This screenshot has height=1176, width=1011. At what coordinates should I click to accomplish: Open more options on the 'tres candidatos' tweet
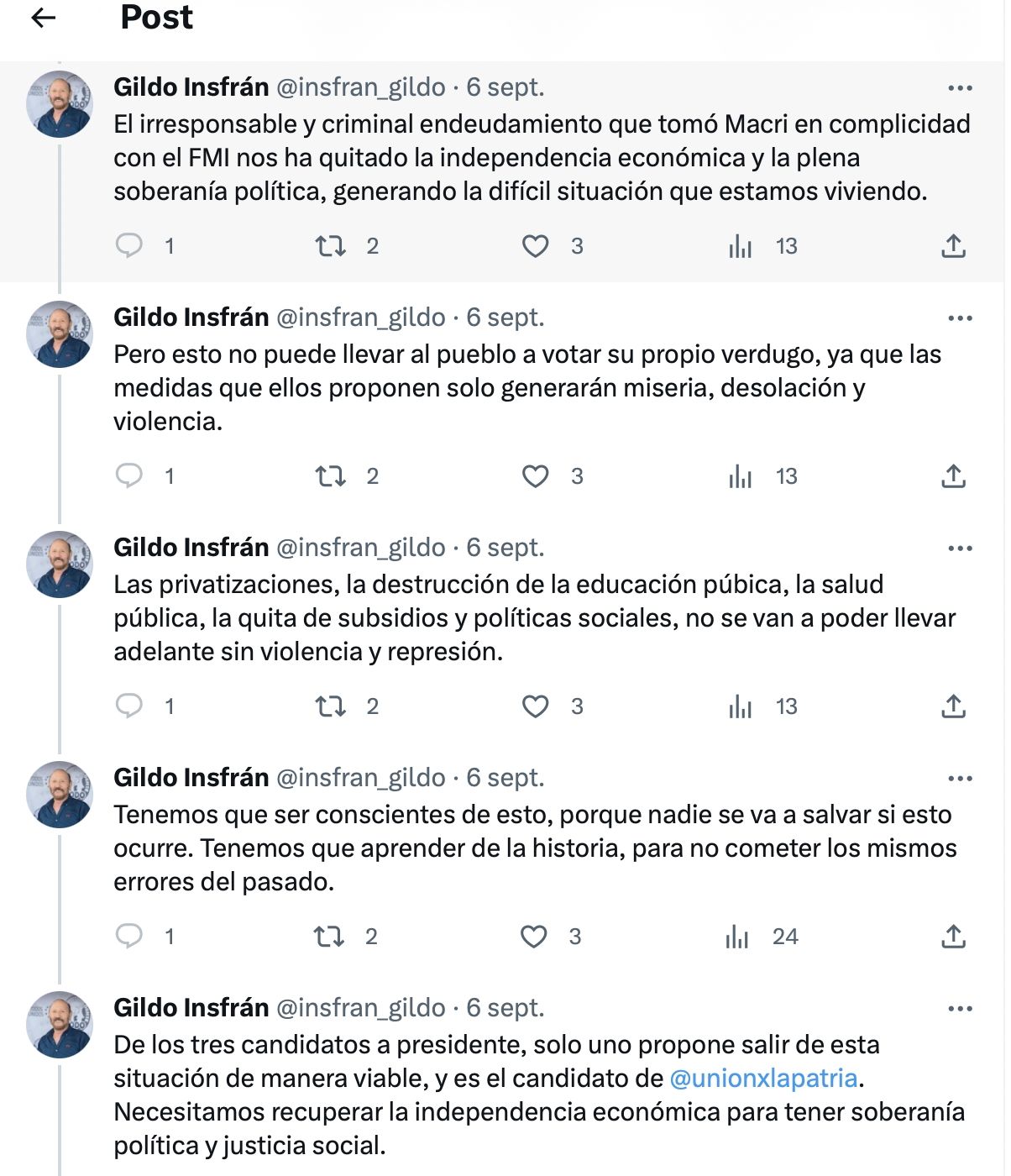[960, 1008]
